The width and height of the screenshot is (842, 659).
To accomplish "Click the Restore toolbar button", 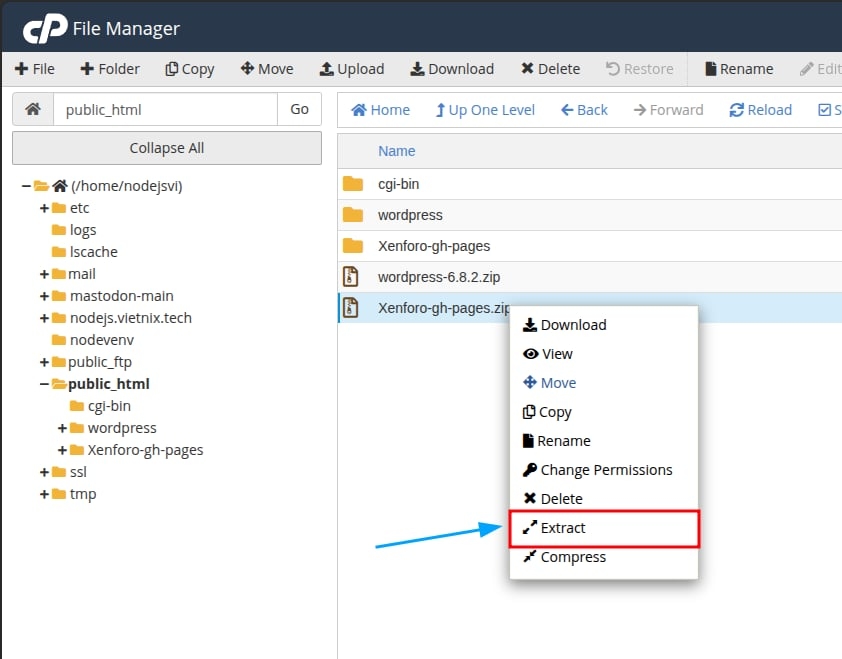I will (639, 69).
